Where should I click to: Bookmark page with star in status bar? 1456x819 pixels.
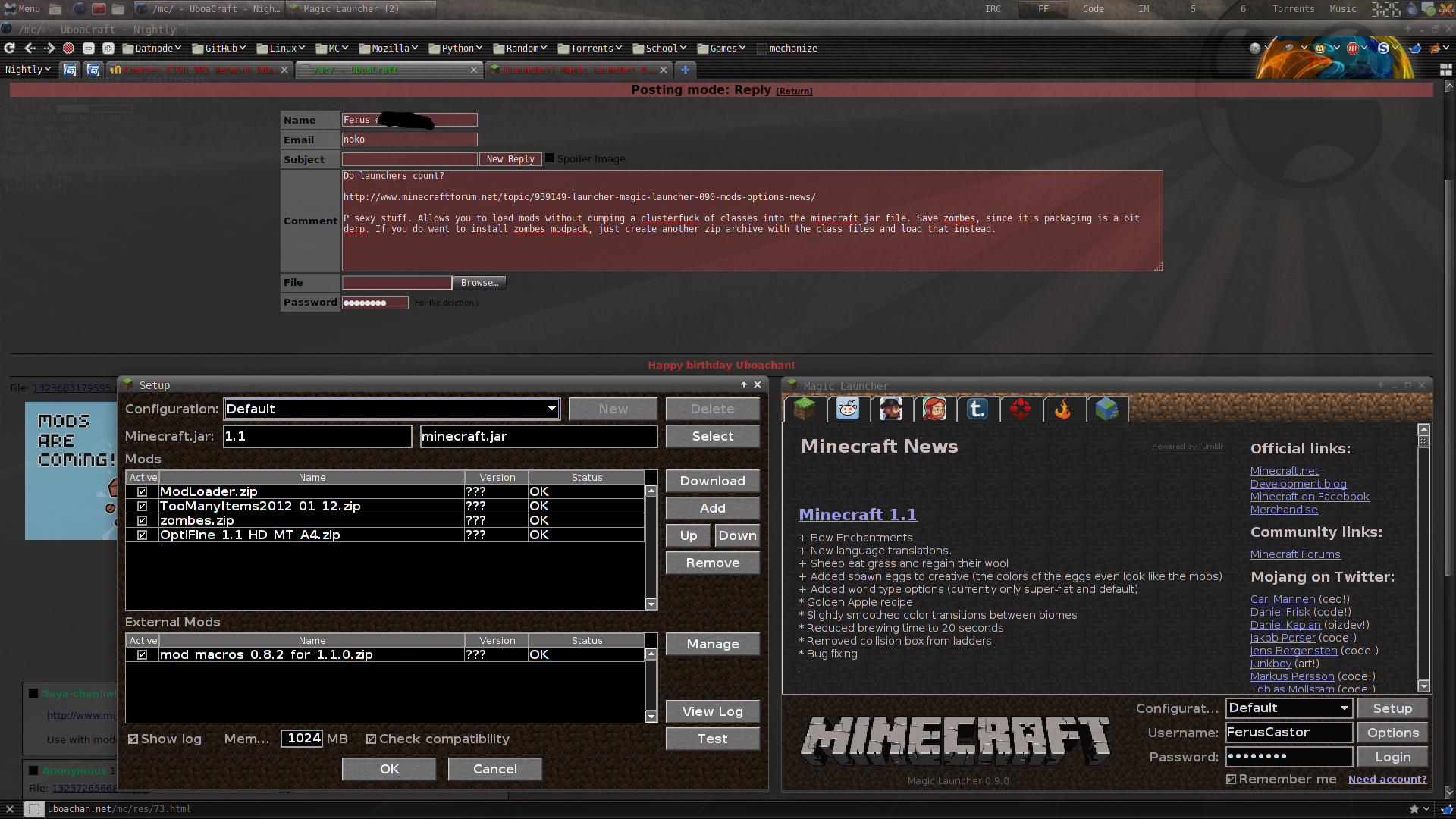tap(1414, 809)
